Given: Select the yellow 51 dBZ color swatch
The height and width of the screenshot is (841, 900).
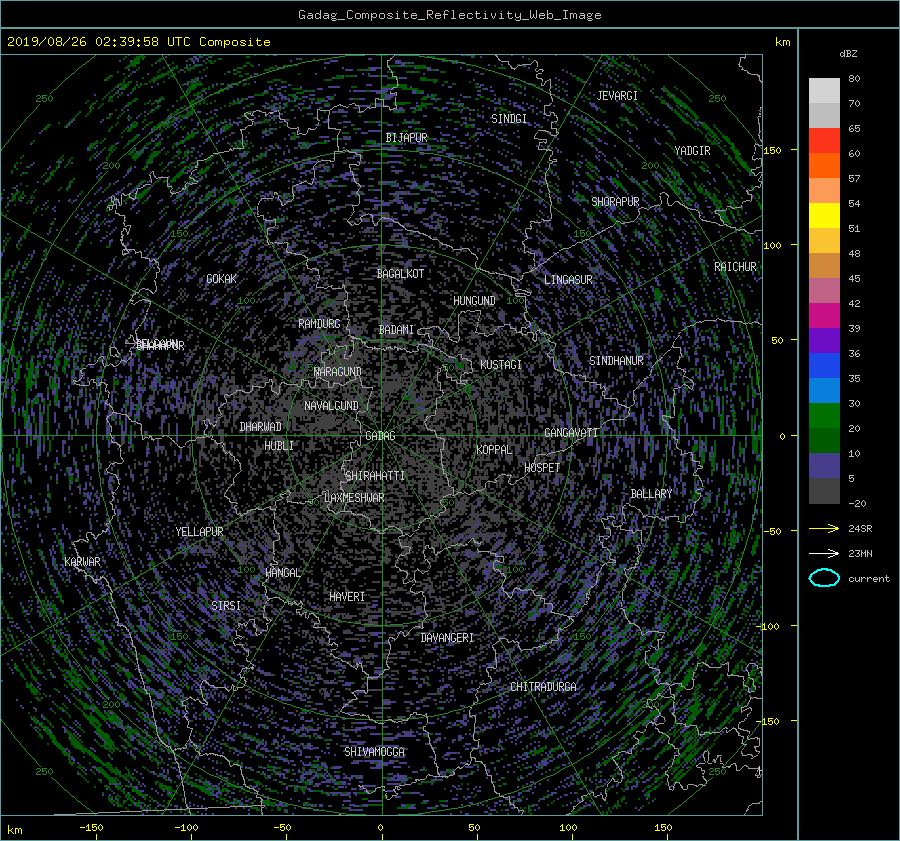Looking at the screenshot, I should click(x=824, y=216).
